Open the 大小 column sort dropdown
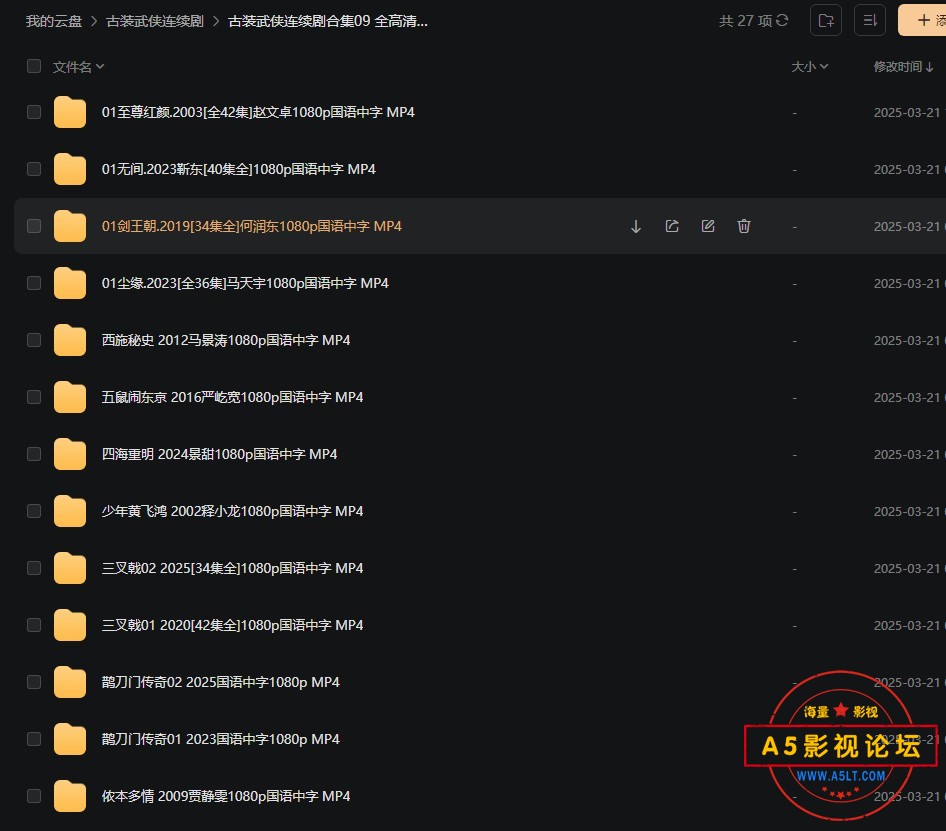Screen dimensions: 946x831 pos(810,66)
